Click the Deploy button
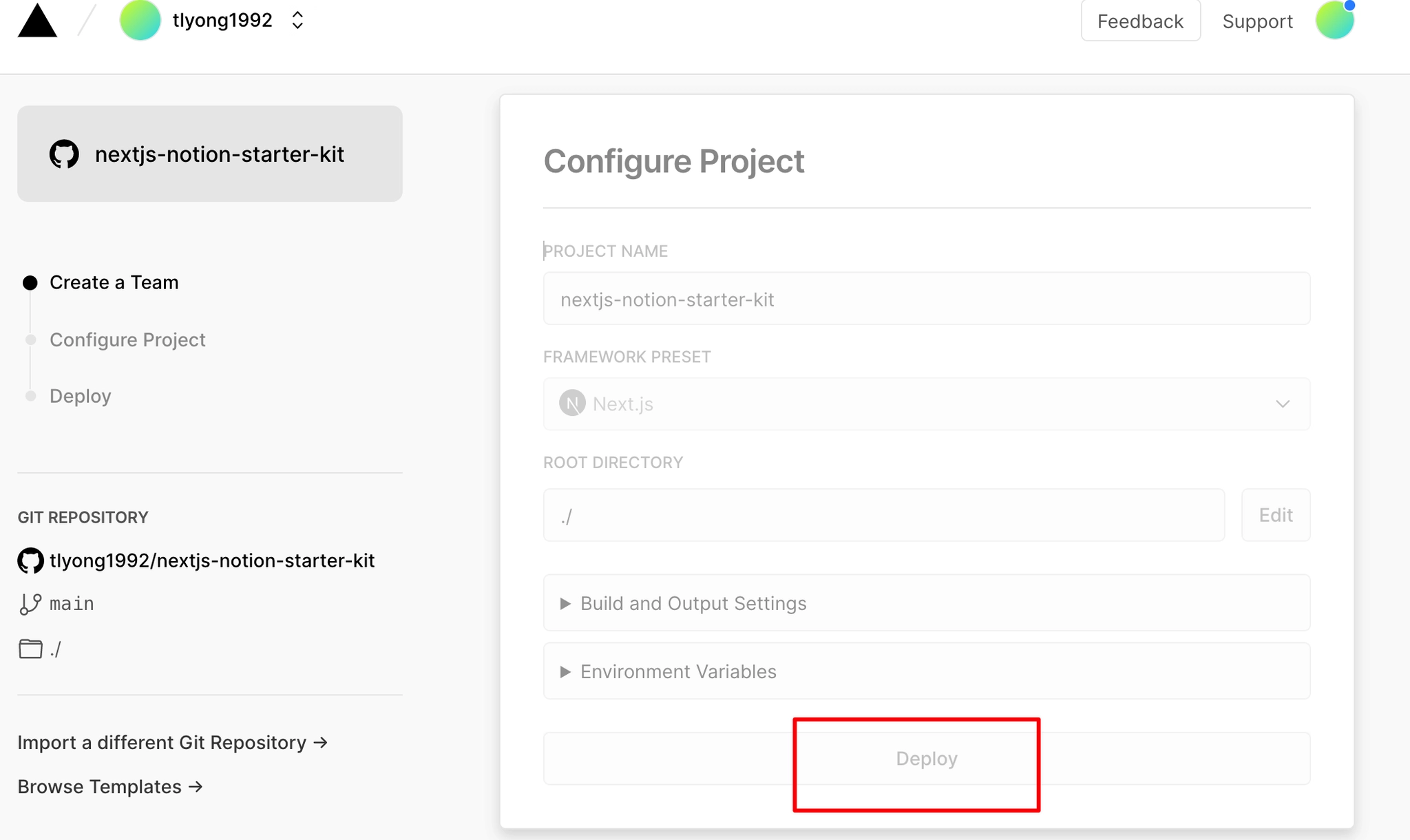The width and height of the screenshot is (1410, 840). [x=927, y=759]
